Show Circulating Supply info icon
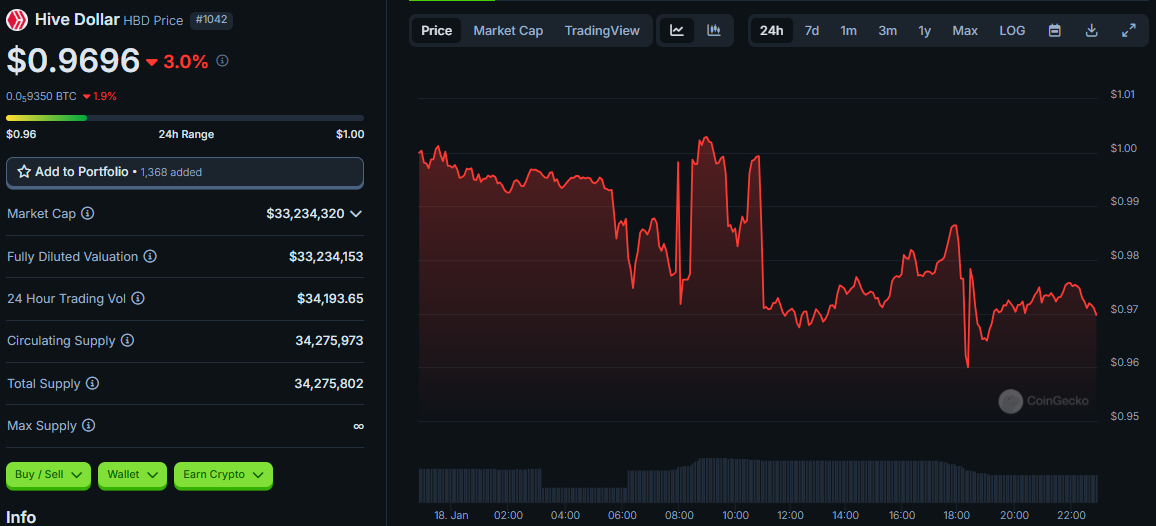 click(x=127, y=341)
